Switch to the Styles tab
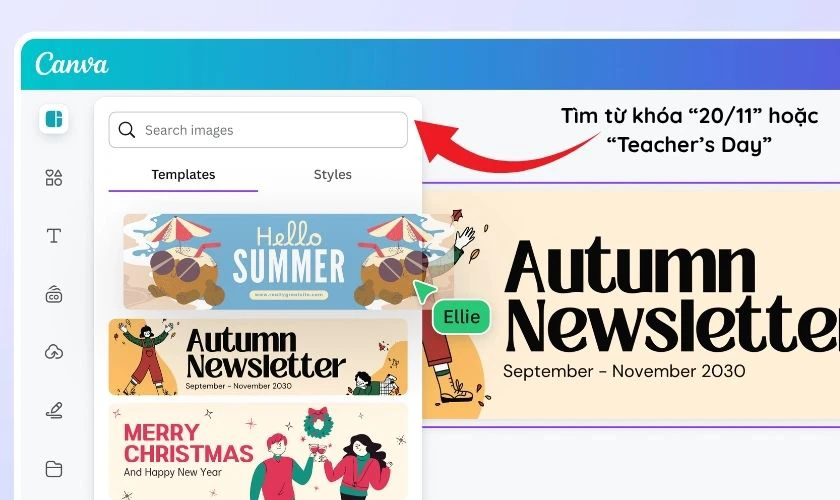The image size is (840, 500). coord(332,175)
